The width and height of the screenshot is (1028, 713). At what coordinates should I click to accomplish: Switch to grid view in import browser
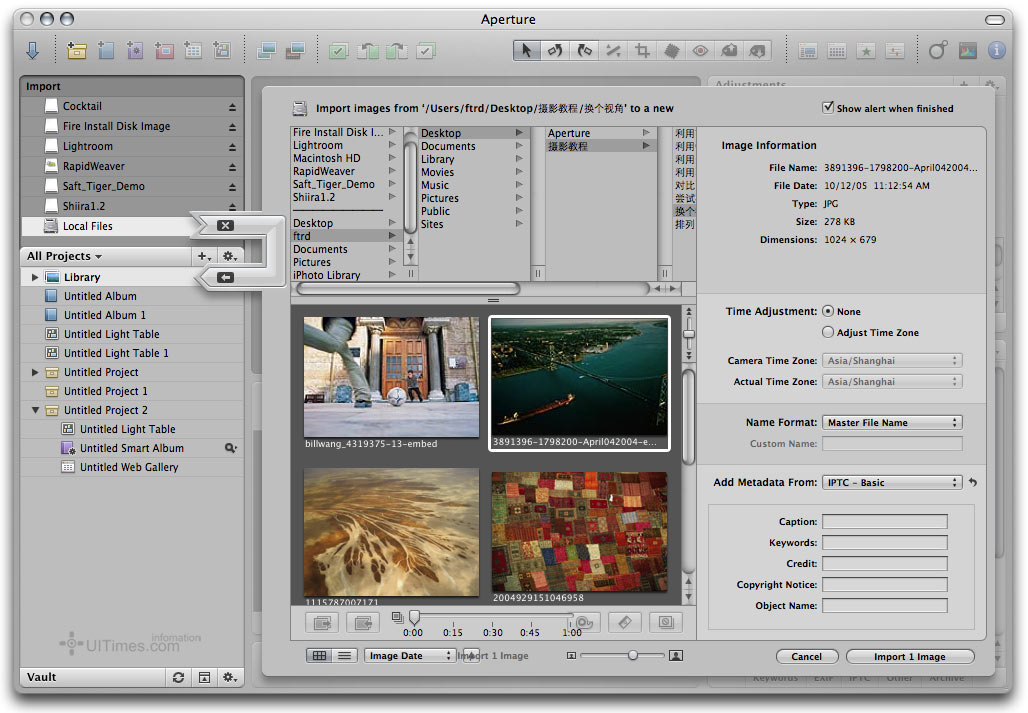click(319, 655)
